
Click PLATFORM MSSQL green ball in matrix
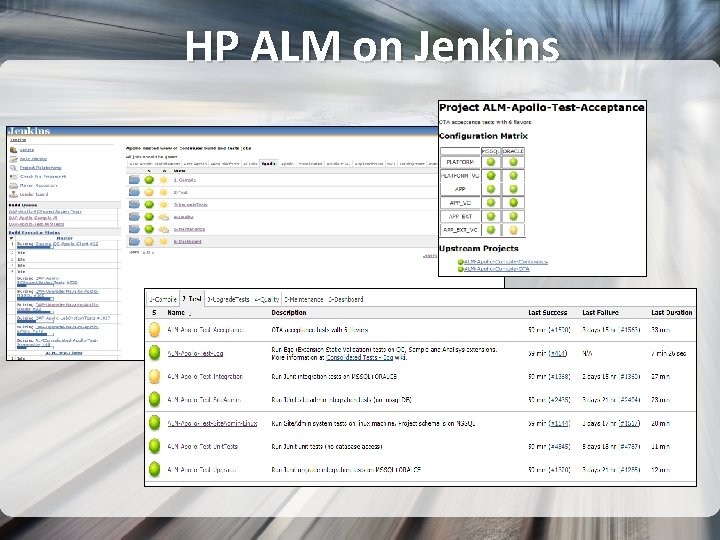pyautogui.click(x=491, y=162)
